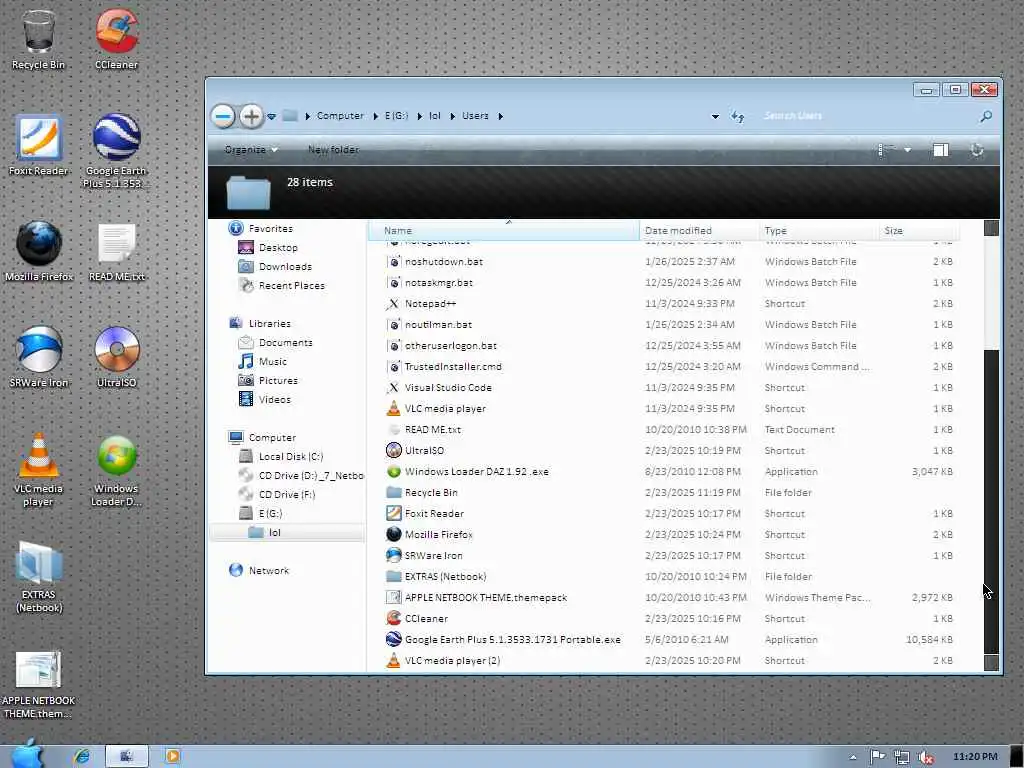Click the help icon in toolbar

click(x=977, y=150)
